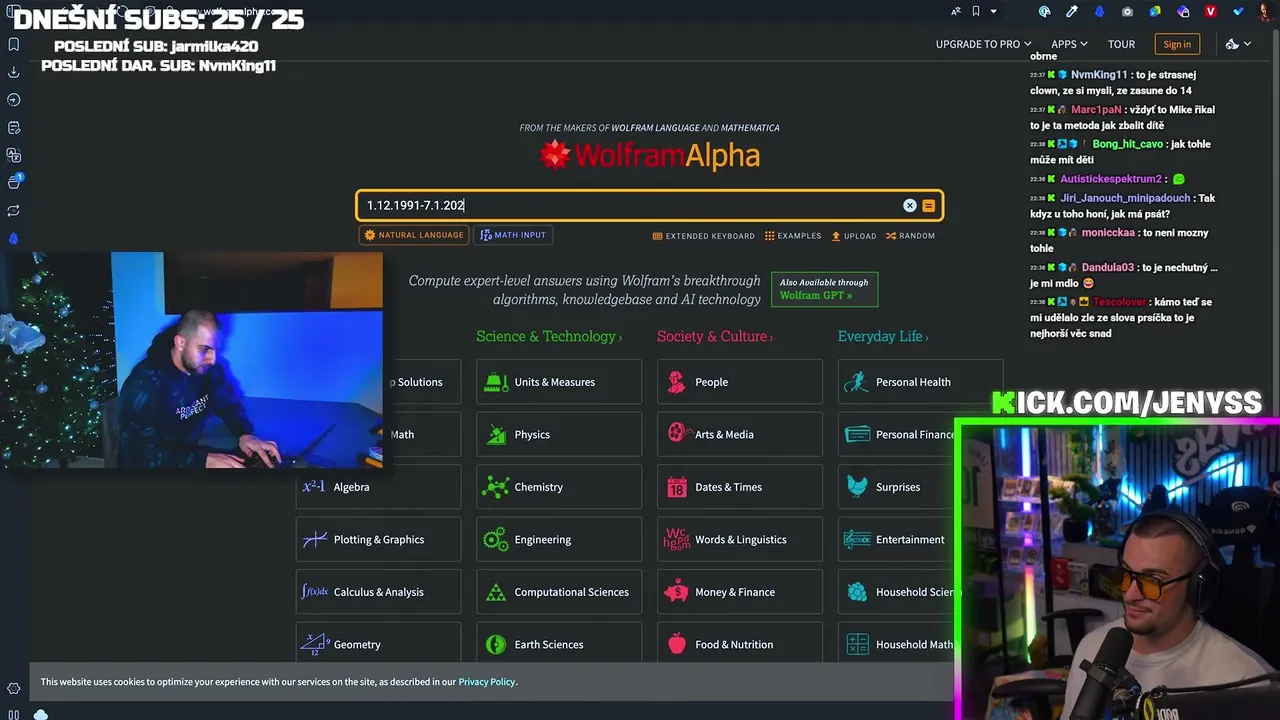Open the Dates & Times topic
This screenshot has width=1280, height=720.
pos(740,487)
